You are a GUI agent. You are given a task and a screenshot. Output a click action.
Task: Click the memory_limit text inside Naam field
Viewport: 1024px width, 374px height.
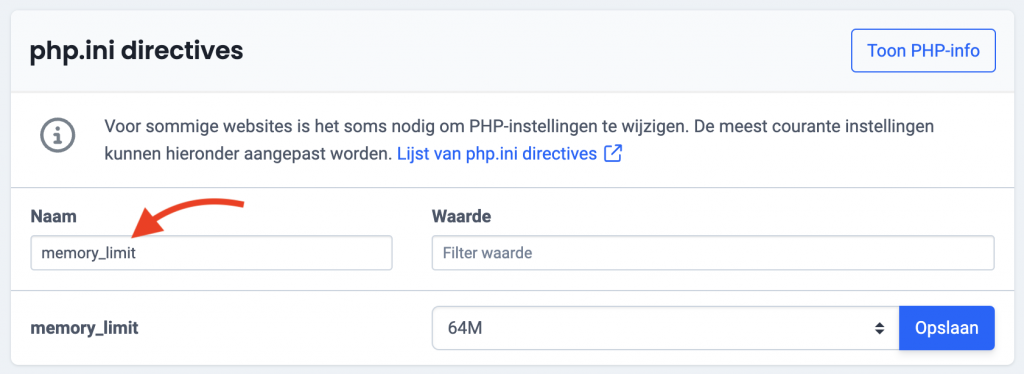pyautogui.click(x=88, y=254)
